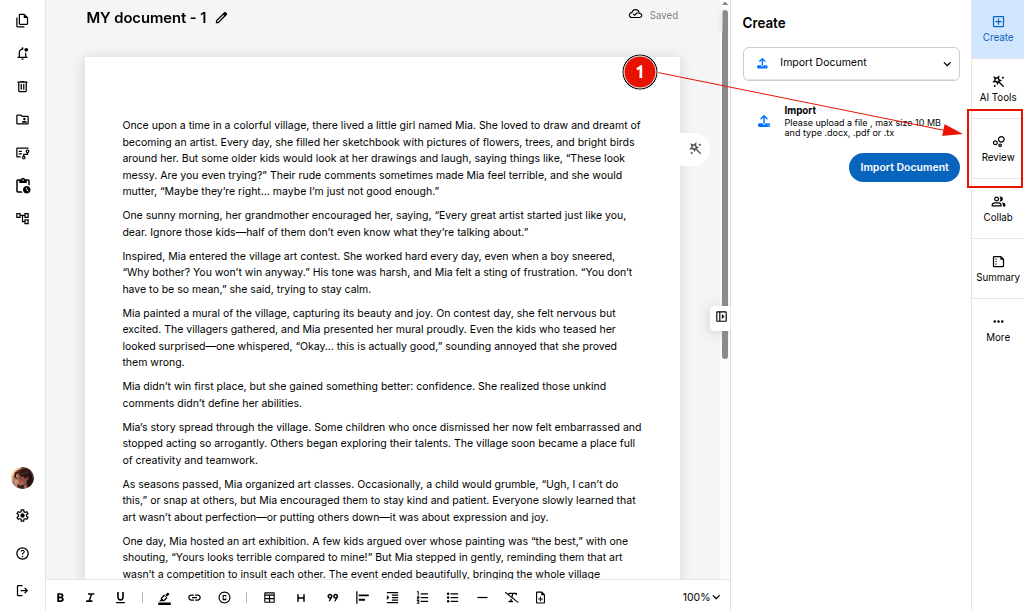Click the clear formatting icon

click(512, 597)
